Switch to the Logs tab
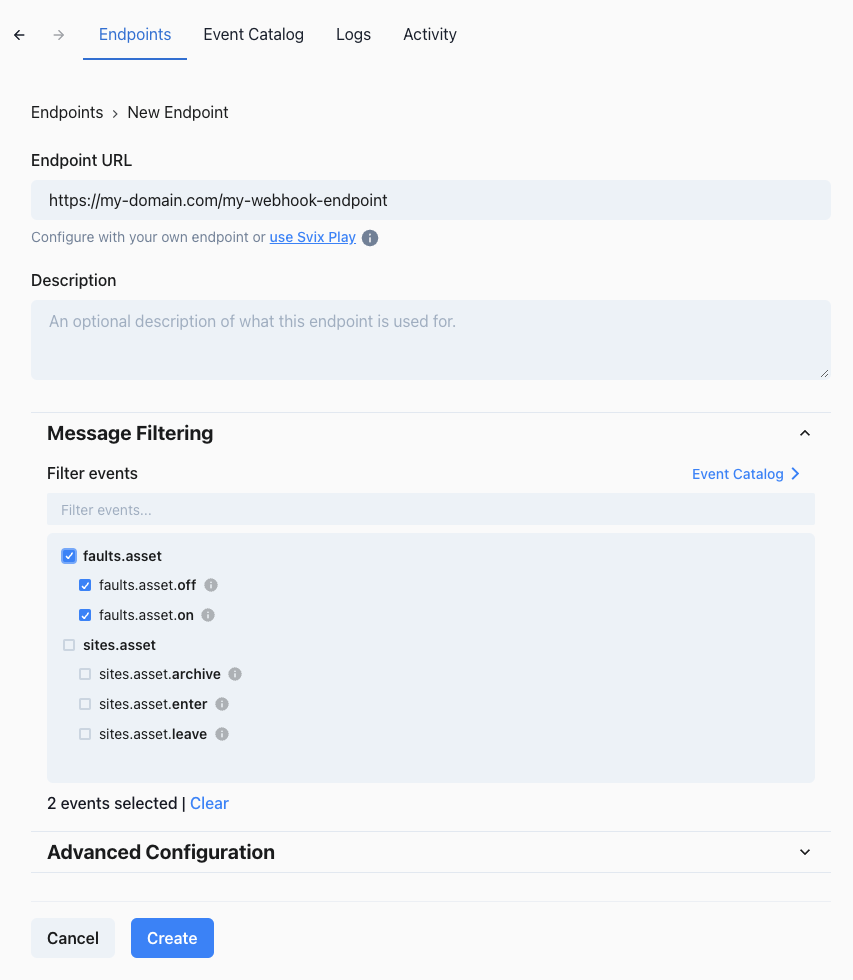The height and width of the screenshot is (980, 853). (x=353, y=34)
